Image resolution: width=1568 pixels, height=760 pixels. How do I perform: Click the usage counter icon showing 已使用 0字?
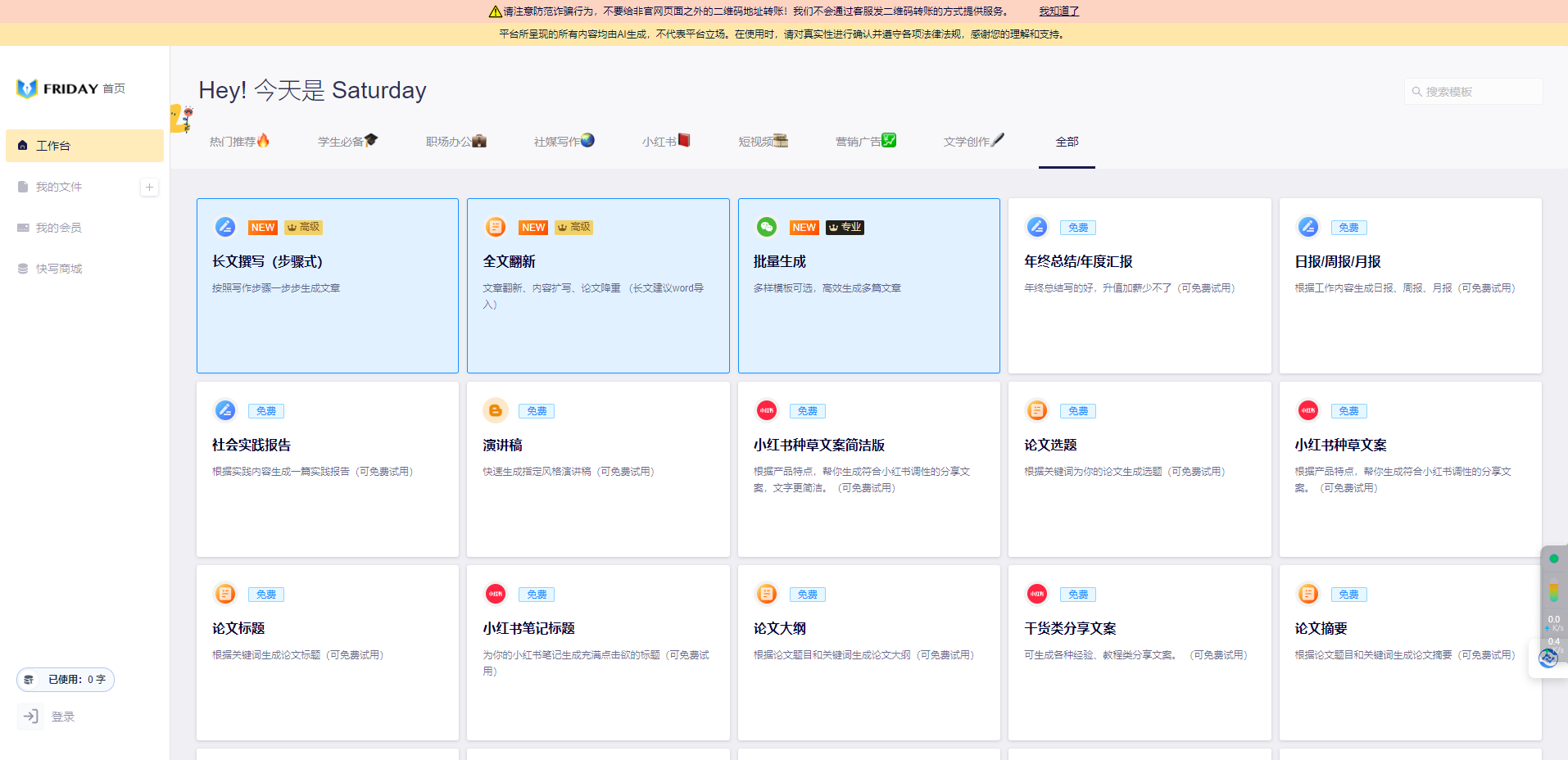(x=29, y=679)
